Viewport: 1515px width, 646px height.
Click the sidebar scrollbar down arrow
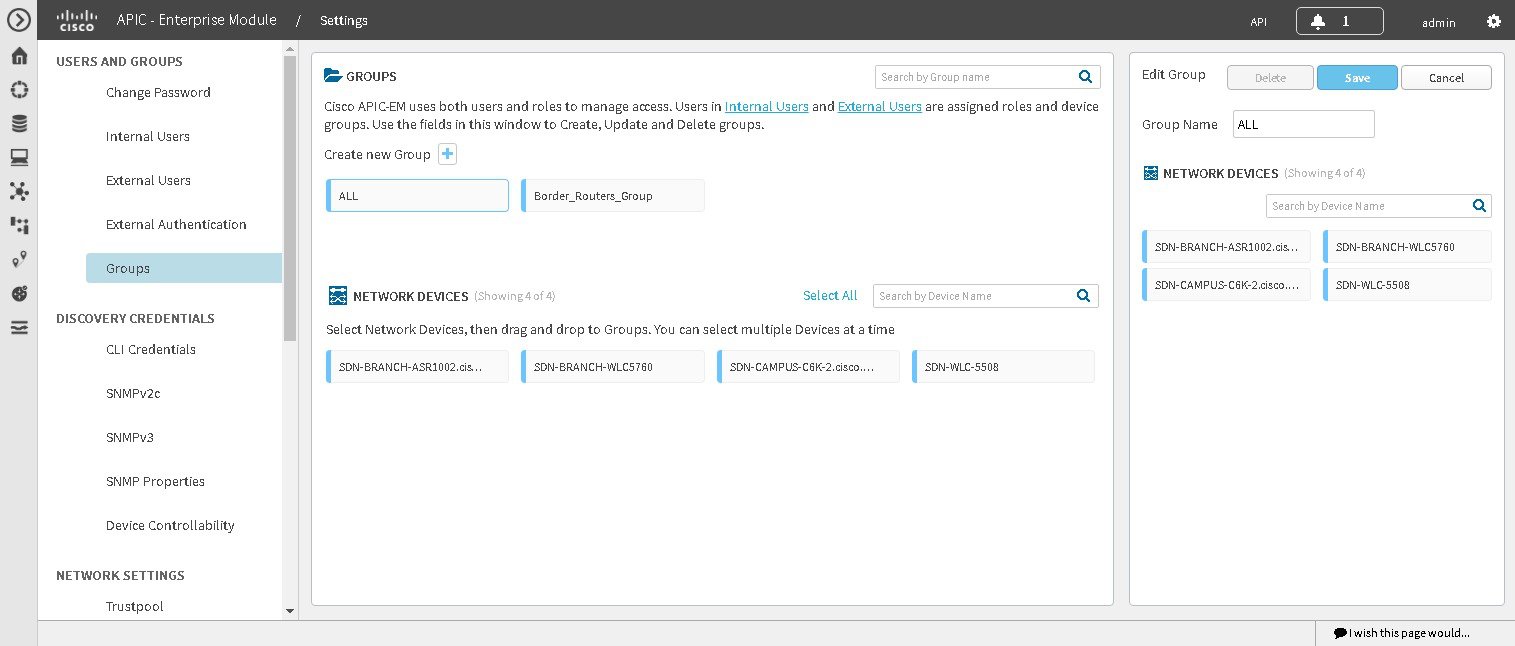(x=290, y=611)
